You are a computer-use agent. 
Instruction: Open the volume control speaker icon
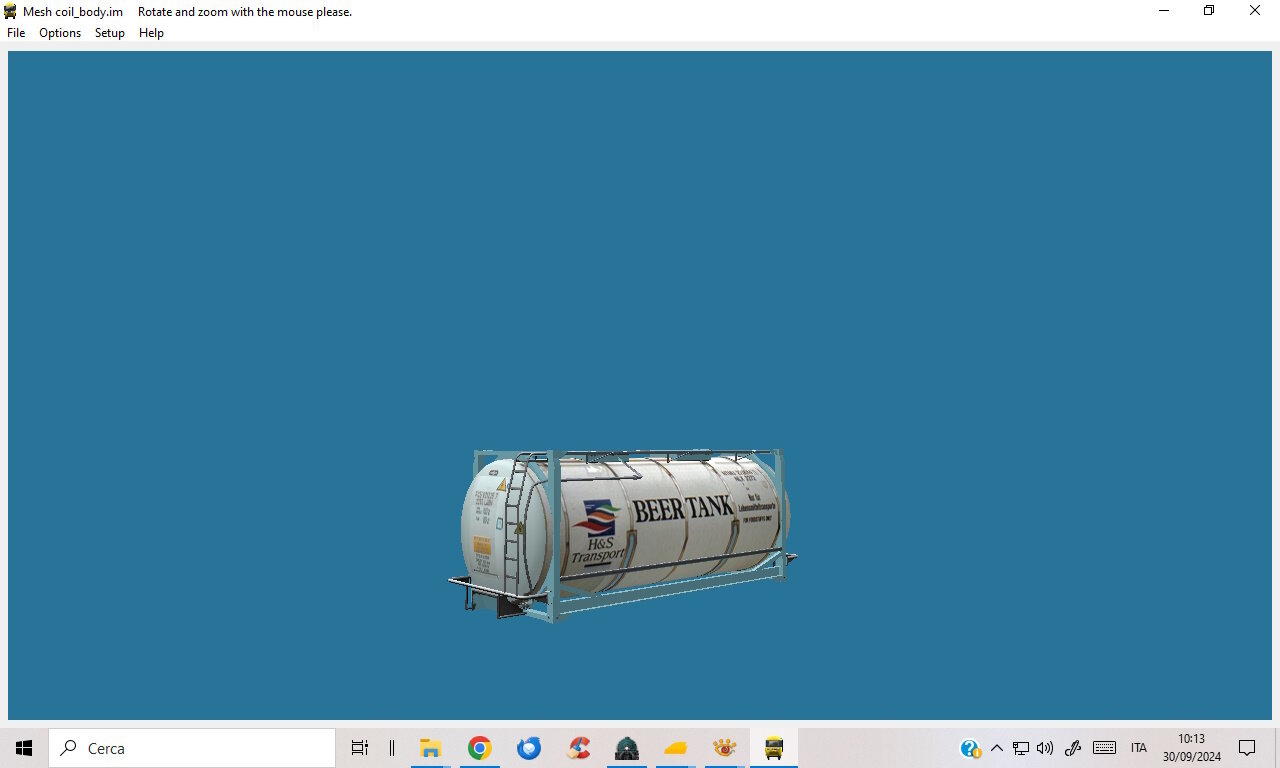[x=1045, y=748]
